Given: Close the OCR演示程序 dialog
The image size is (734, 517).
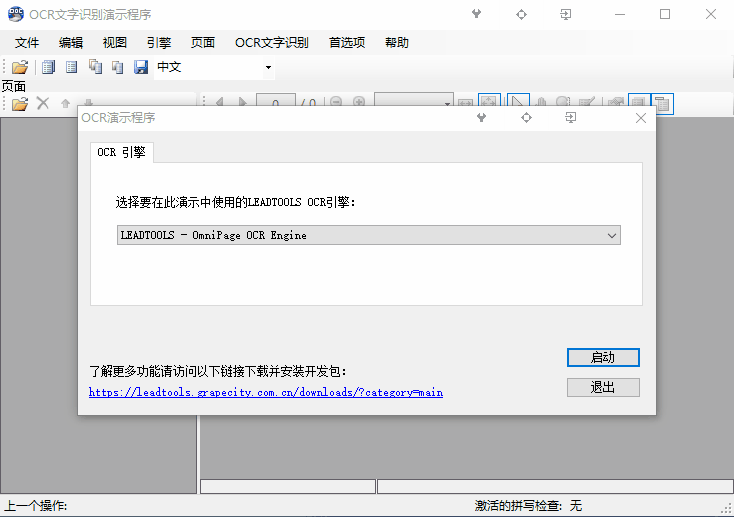Looking at the screenshot, I should pyautogui.click(x=641, y=118).
